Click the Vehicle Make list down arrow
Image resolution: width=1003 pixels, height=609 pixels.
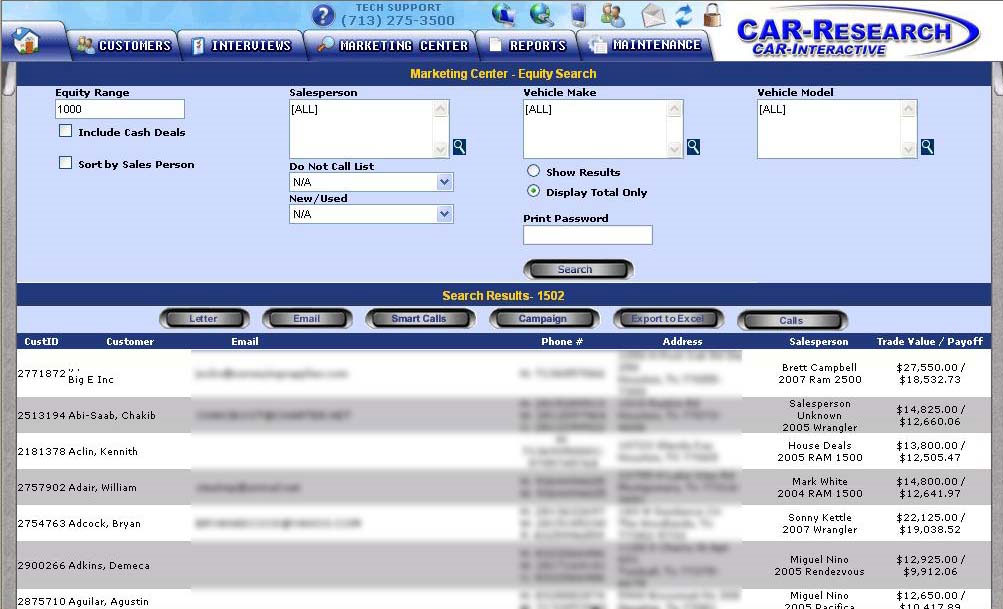[674, 150]
